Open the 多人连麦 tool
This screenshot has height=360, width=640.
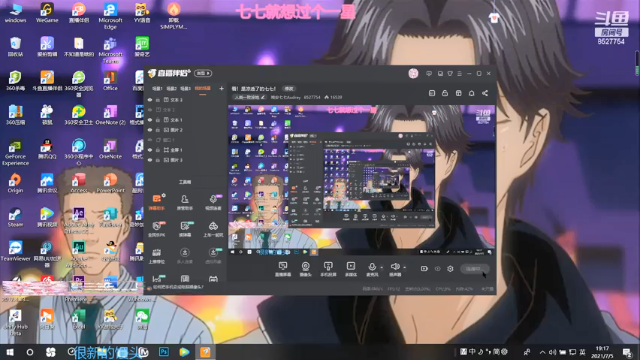pos(184,256)
